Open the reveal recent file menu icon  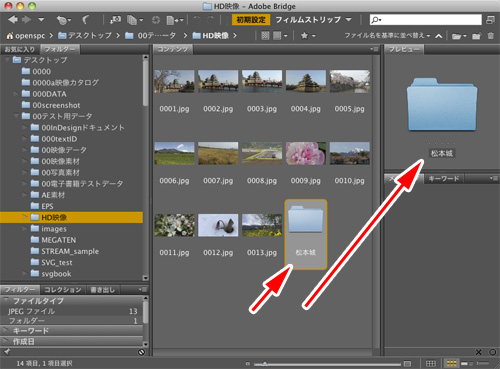63,20
